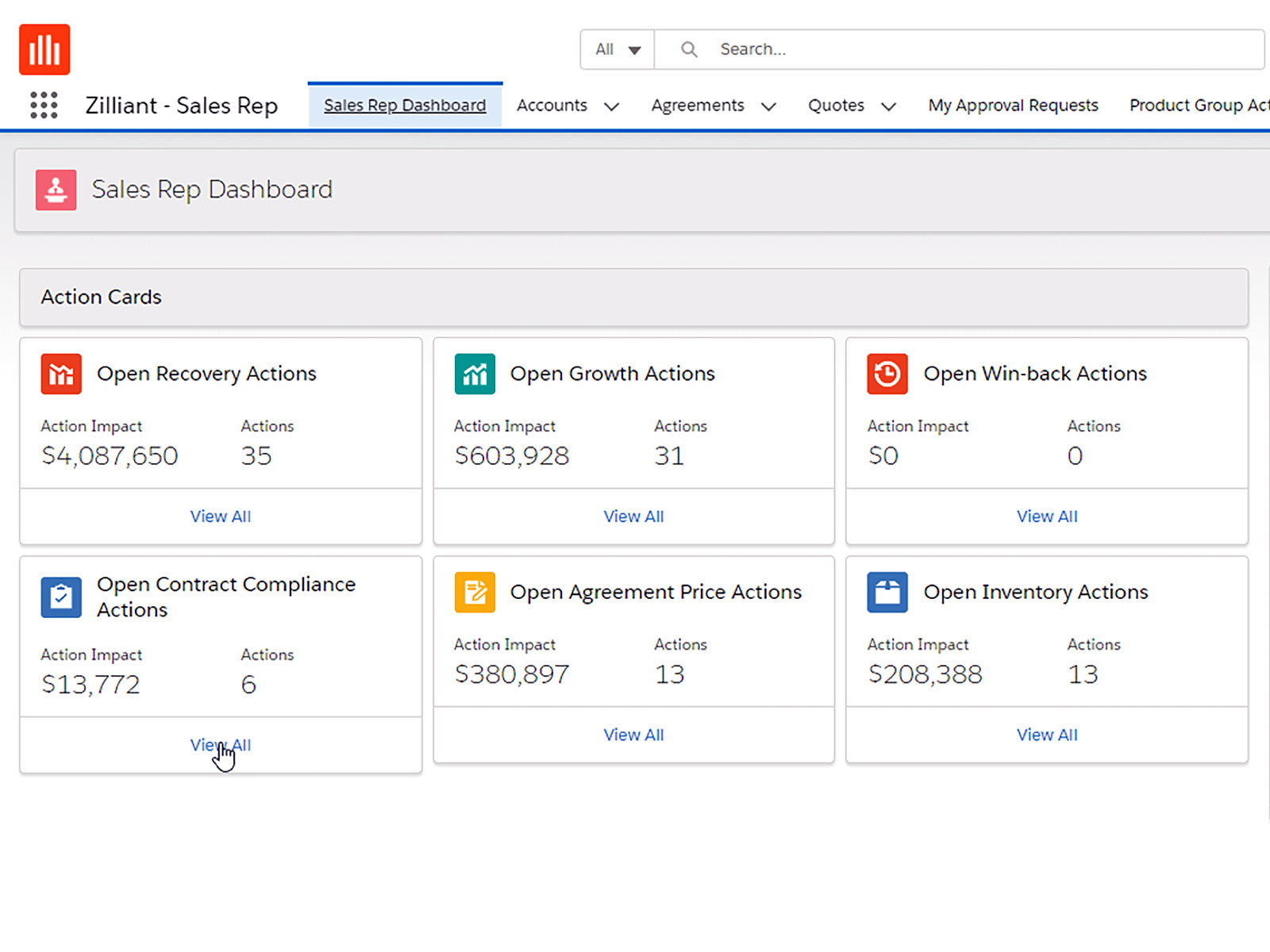The width and height of the screenshot is (1270, 952).
Task: Expand the Quotes tab chevron
Action: click(889, 106)
